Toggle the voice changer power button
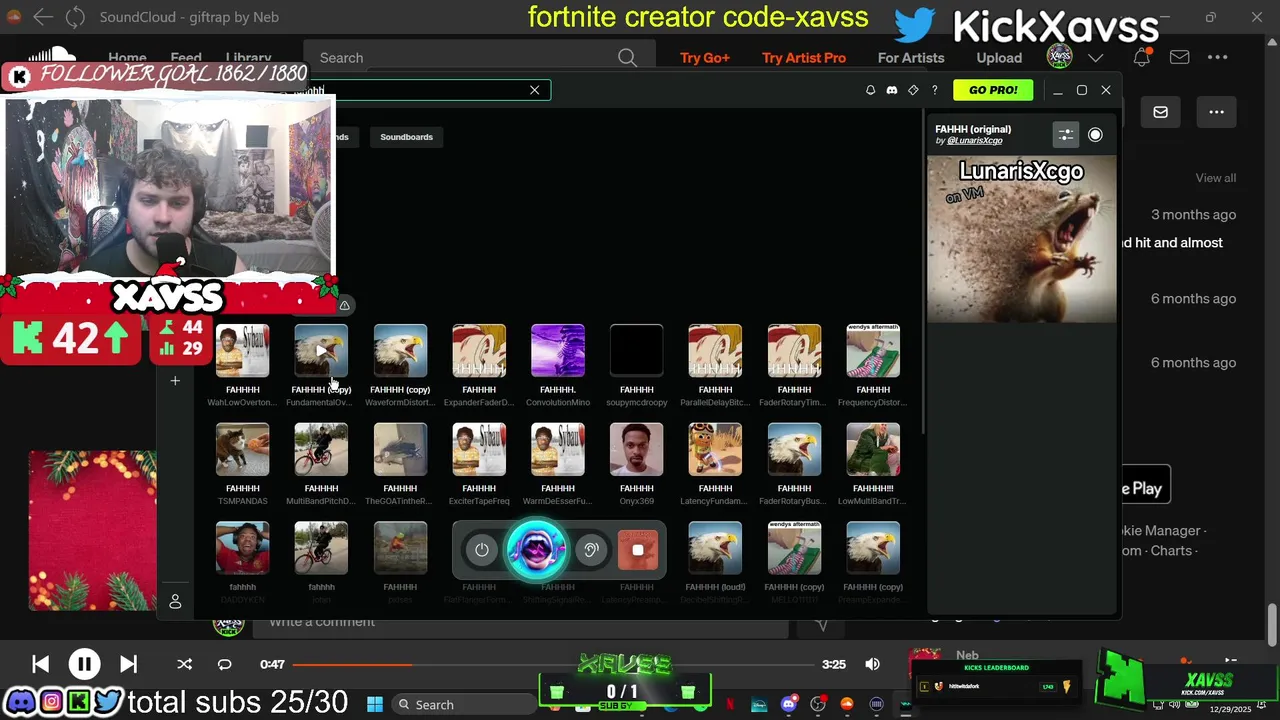The height and width of the screenshot is (720, 1280). pos(482,550)
